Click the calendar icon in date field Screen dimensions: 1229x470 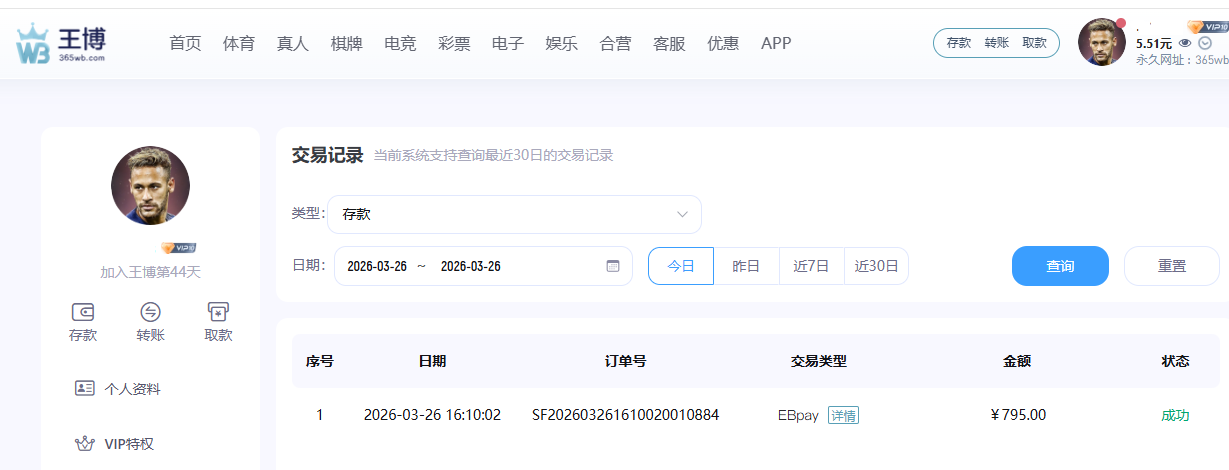613,266
